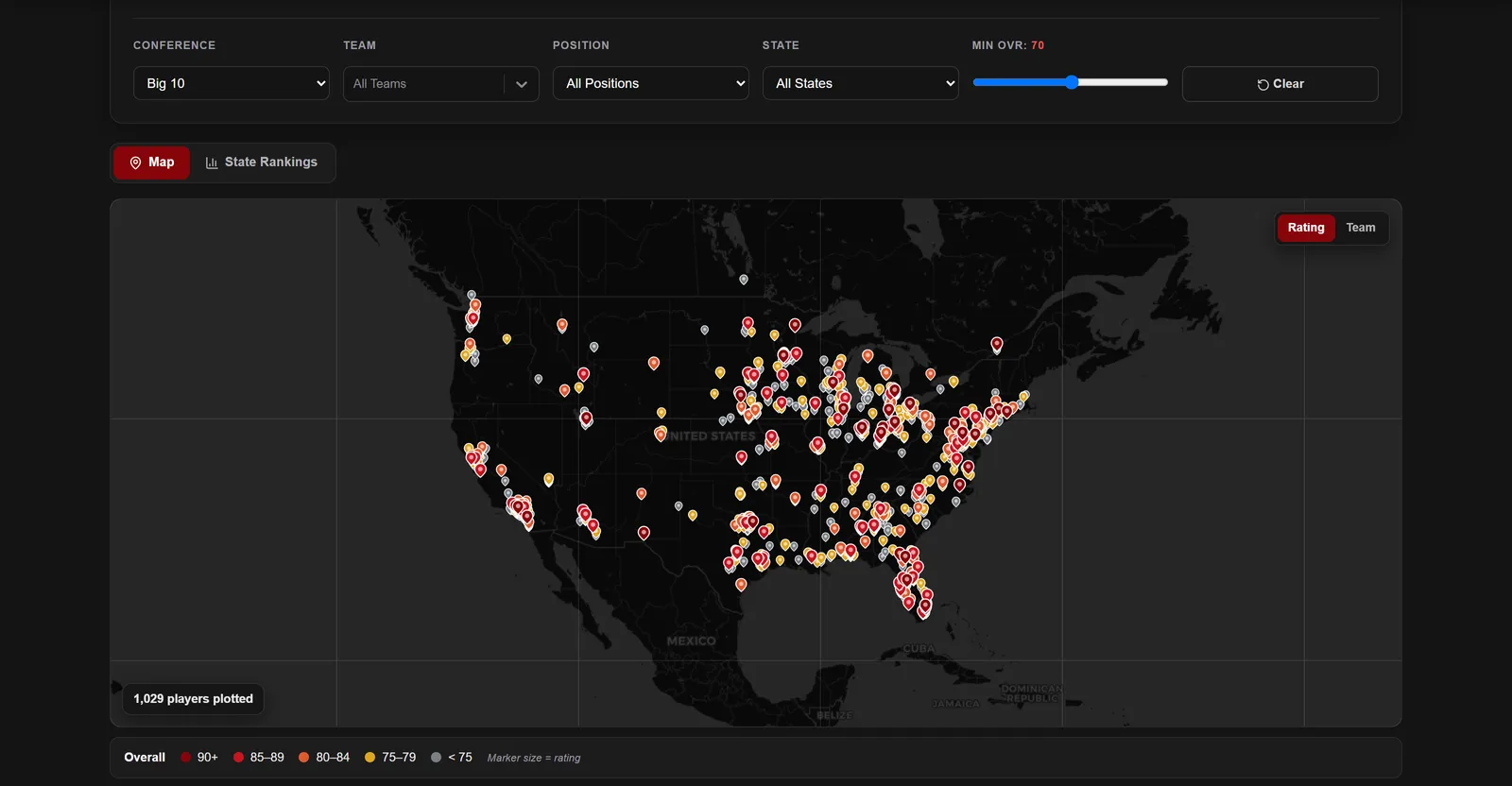Open the All Teams combo box
The height and width of the screenshot is (786, 1512).
pos(440,83)
